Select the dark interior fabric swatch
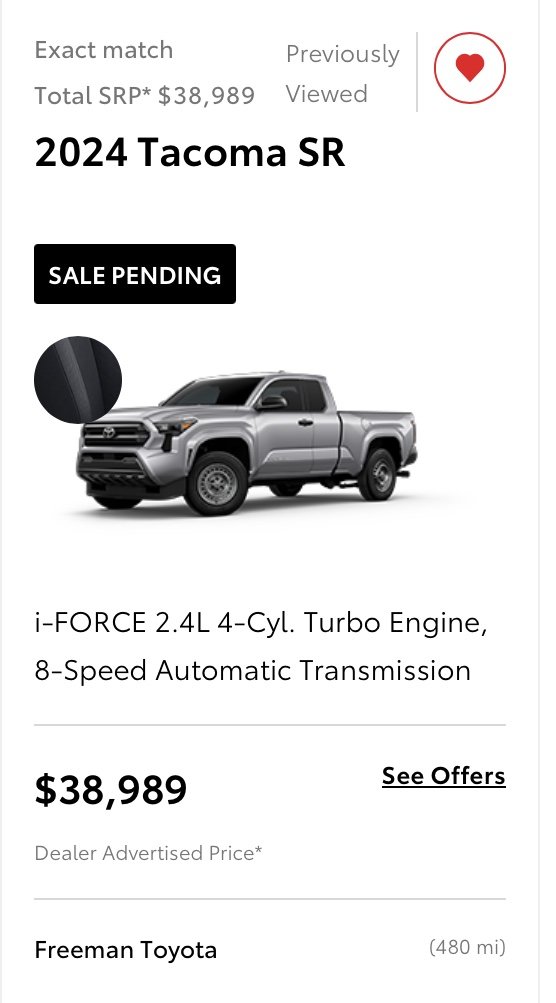This screenshot has height=1003, width=556. (x=77, y=379)
